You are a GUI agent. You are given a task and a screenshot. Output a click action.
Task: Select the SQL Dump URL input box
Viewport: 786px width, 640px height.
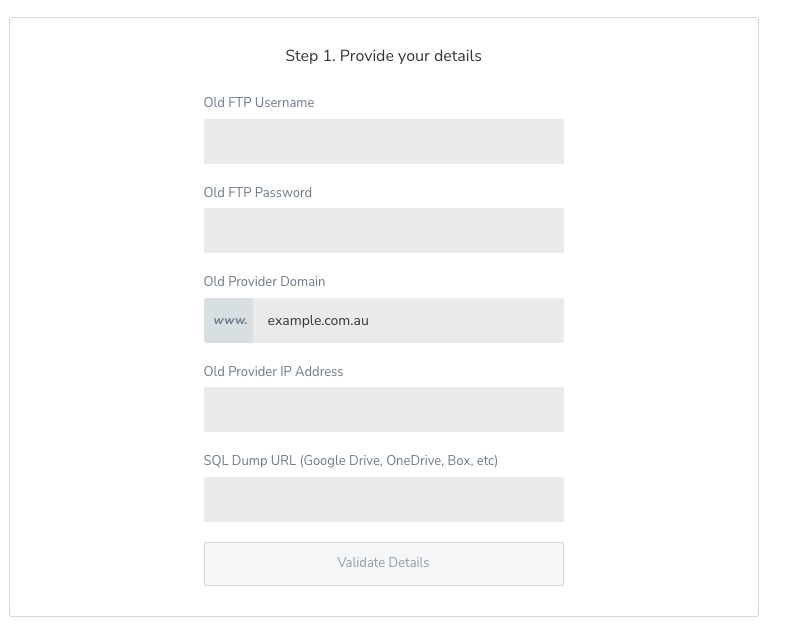tap(383, 500)
